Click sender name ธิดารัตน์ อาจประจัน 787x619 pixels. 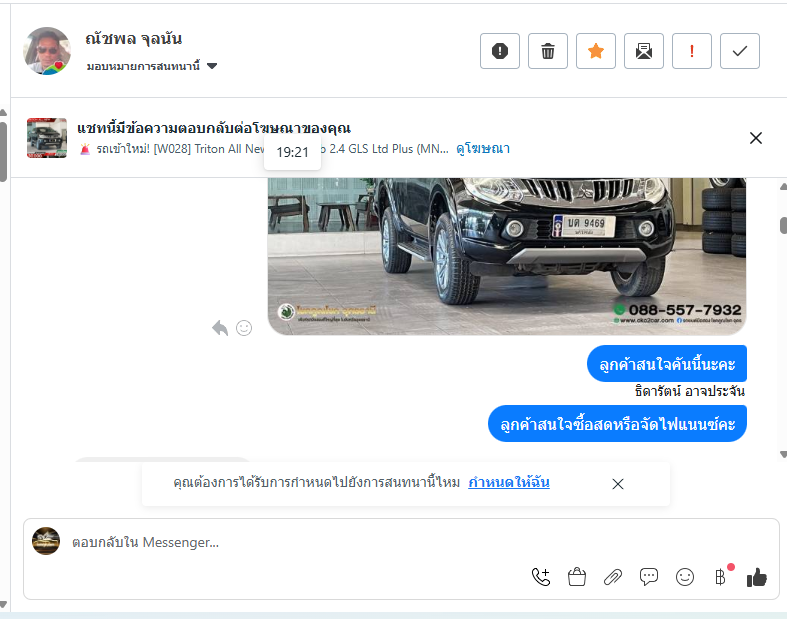(690, 391)
